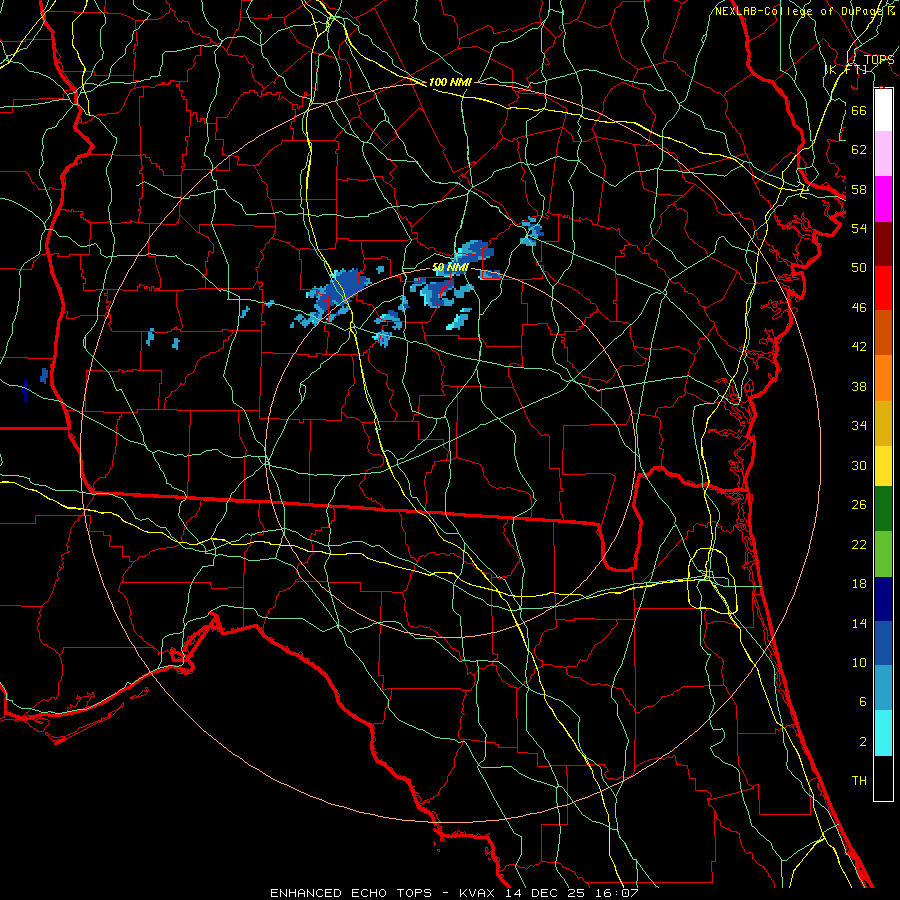Screen dimensions: 900x900
Task: Click the legend value '22'
Action: 859,544
